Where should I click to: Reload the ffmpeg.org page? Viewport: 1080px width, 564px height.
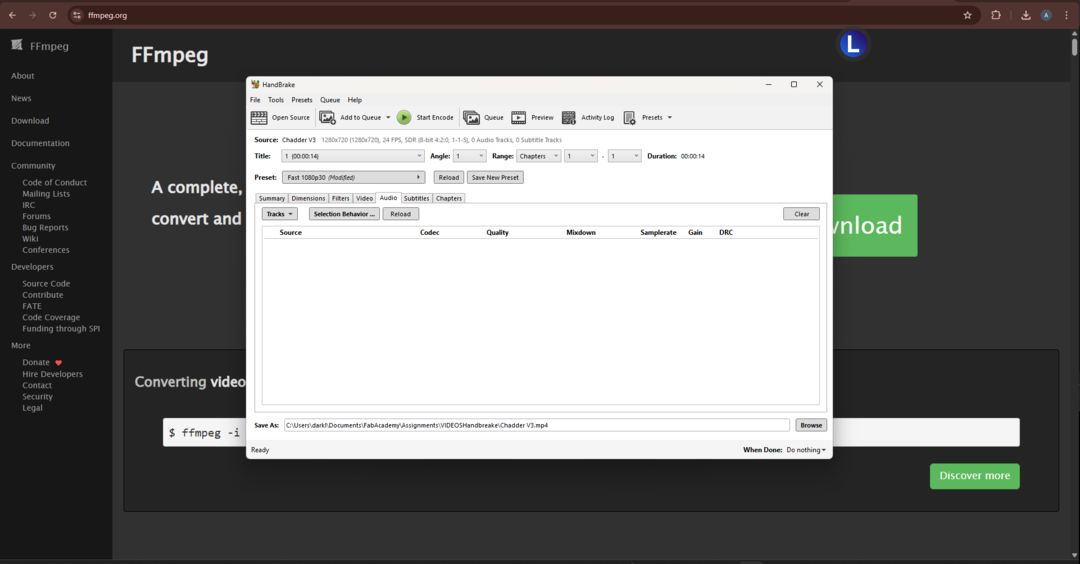pyautogui.click(x=52, y=15)
